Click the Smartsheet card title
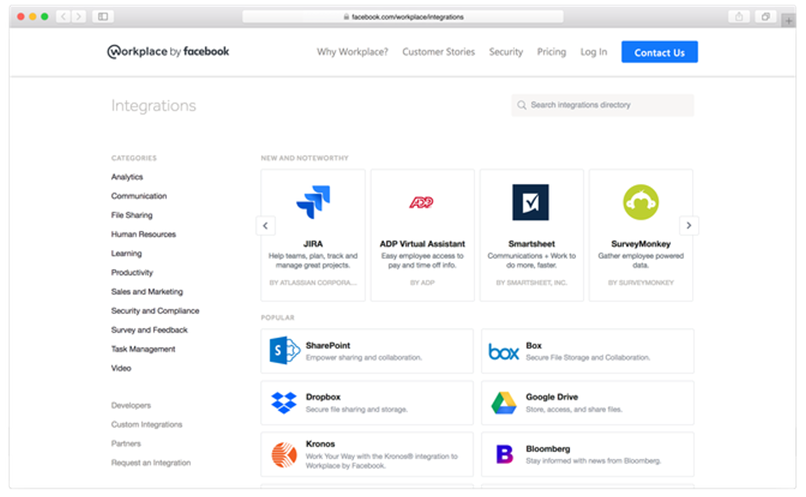The image size is (806, 497). [x=532, y=244]
